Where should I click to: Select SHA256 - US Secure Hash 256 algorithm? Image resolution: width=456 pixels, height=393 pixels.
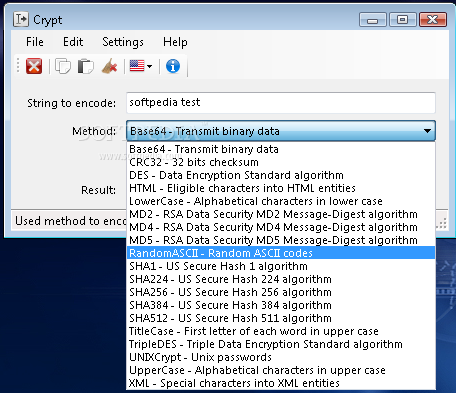(x=281, y=292)
